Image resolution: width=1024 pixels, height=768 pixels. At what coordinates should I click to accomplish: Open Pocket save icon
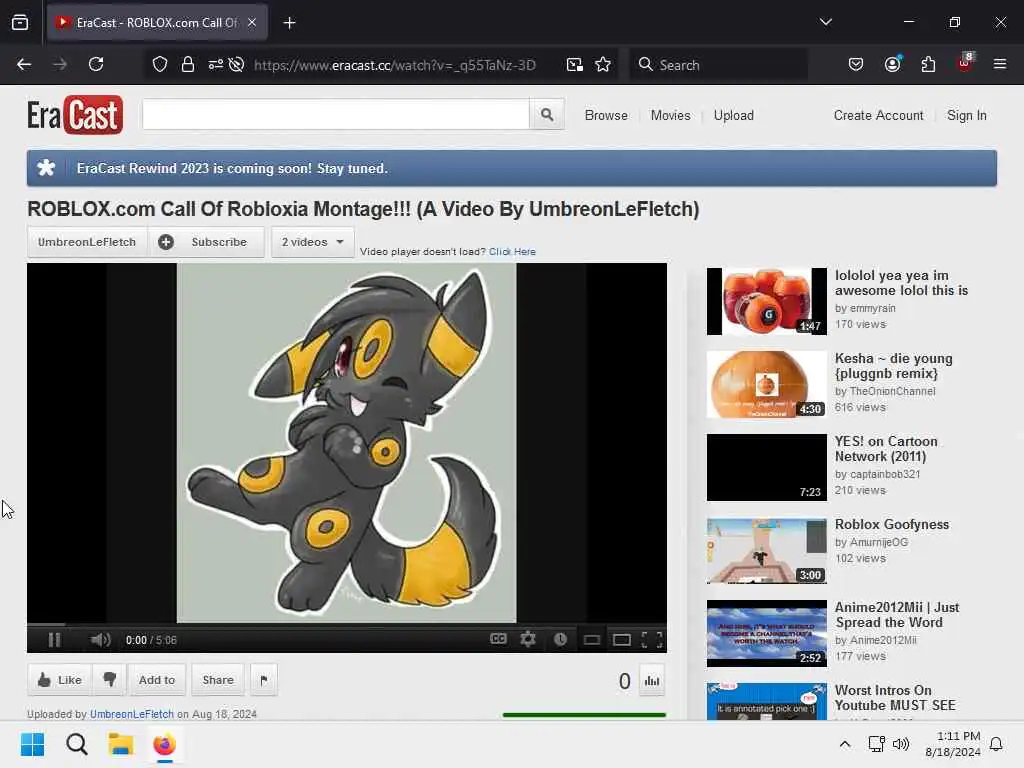(856, 64)
